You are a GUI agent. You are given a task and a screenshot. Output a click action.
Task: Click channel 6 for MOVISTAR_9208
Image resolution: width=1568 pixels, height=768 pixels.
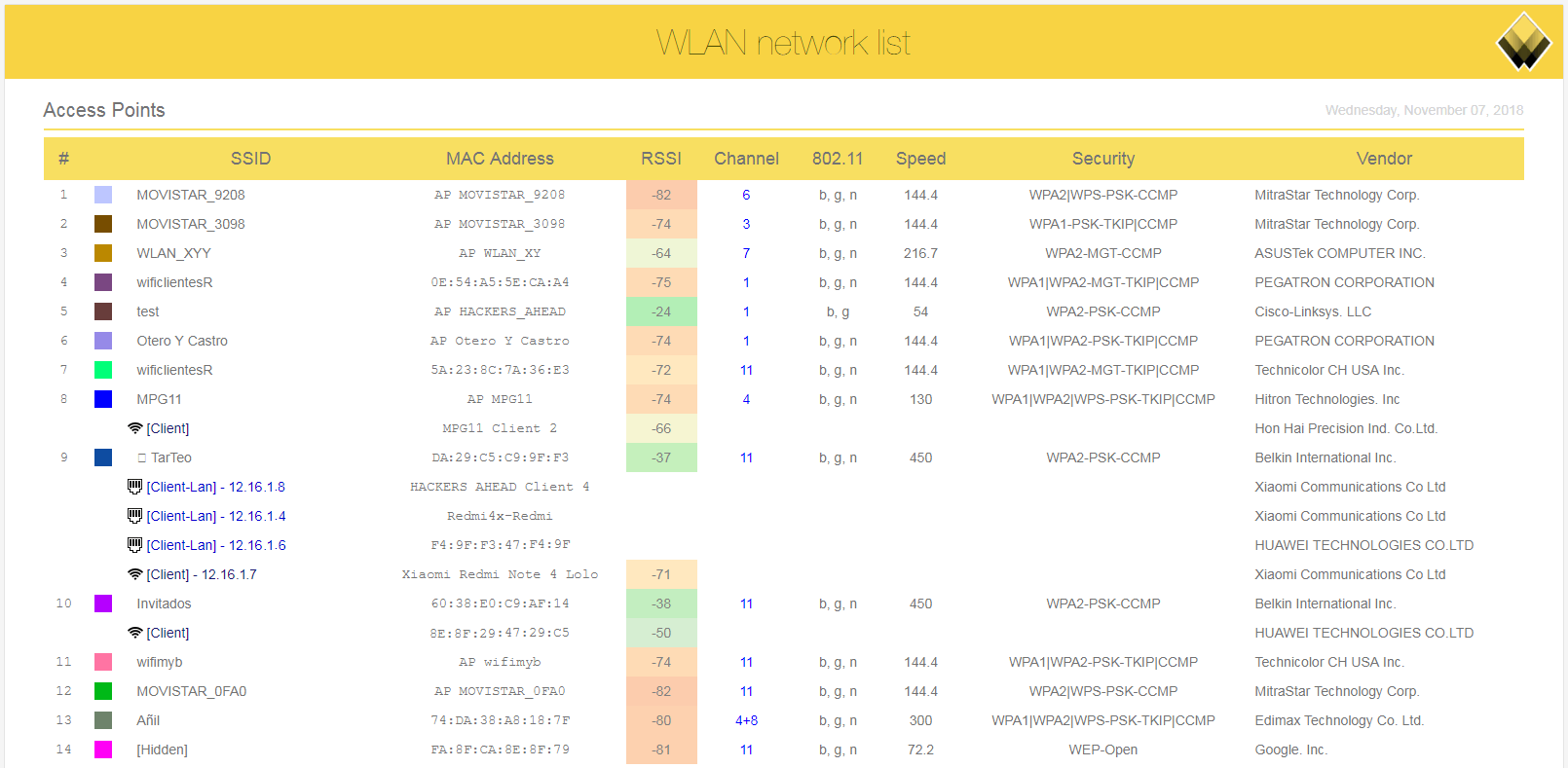coord(746,195)
